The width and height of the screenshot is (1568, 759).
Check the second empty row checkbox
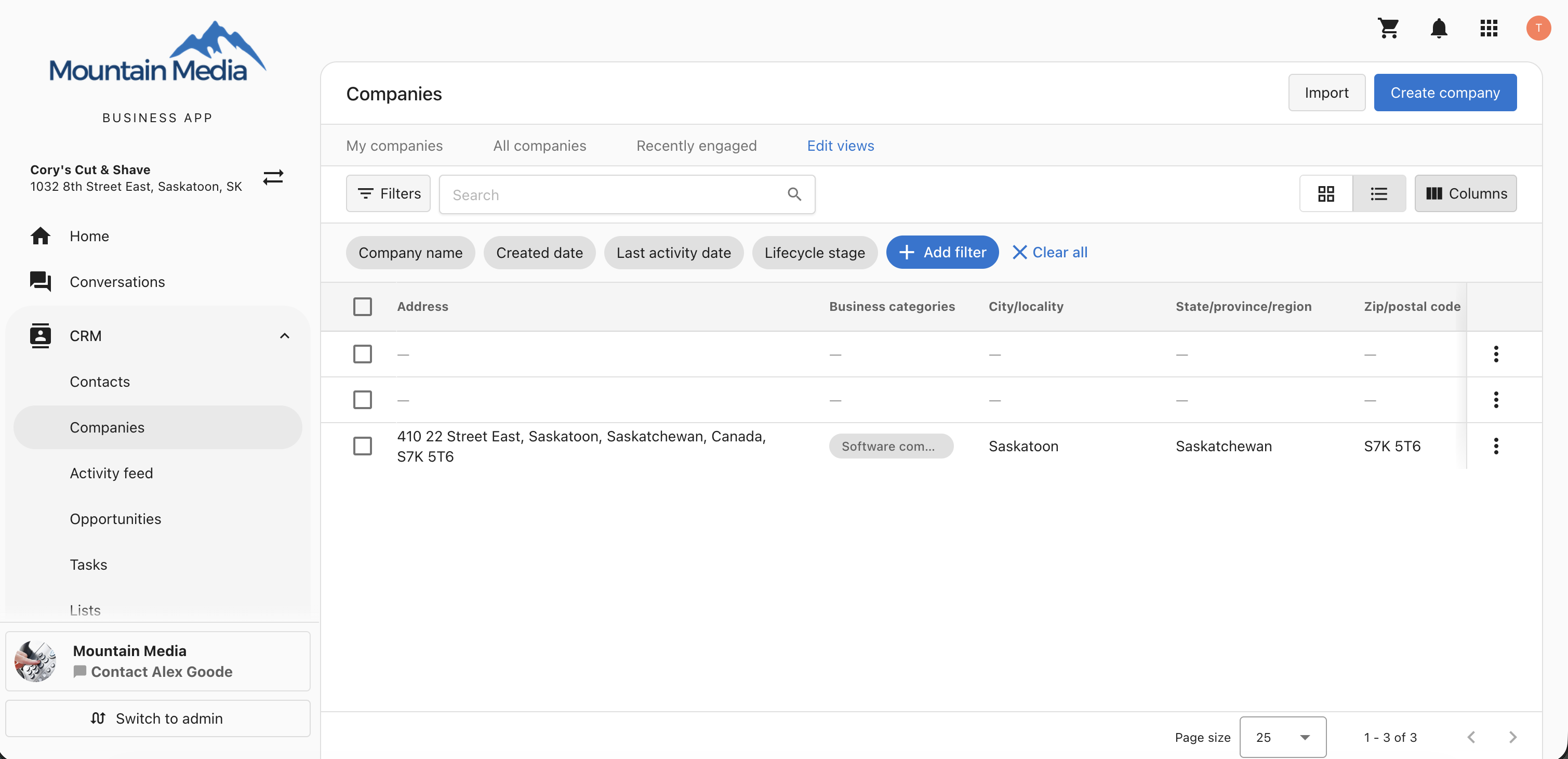pos(362,400)
